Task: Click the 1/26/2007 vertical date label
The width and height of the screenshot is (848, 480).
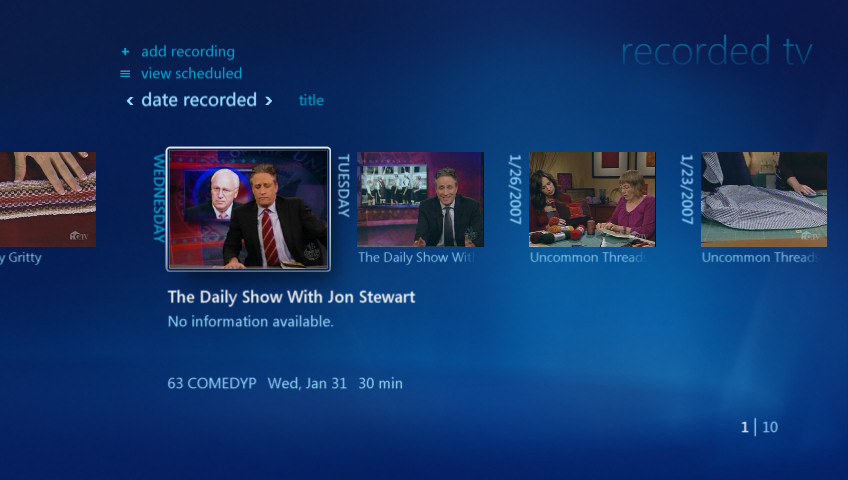Action: [x=515, y=190]
